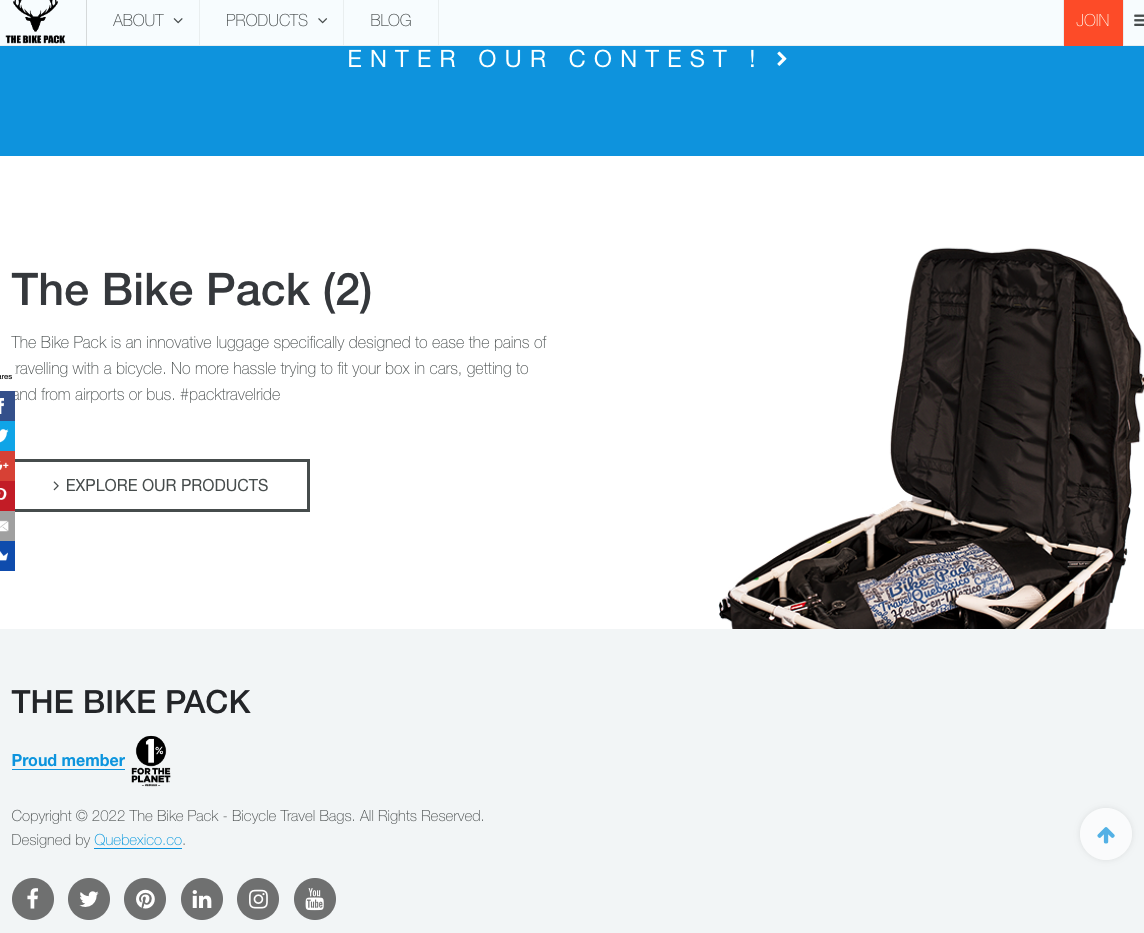Open the Instagram footer icon
Viewport: 1144px width, 933px height.
pyautogui.click(x=258, y=899)
